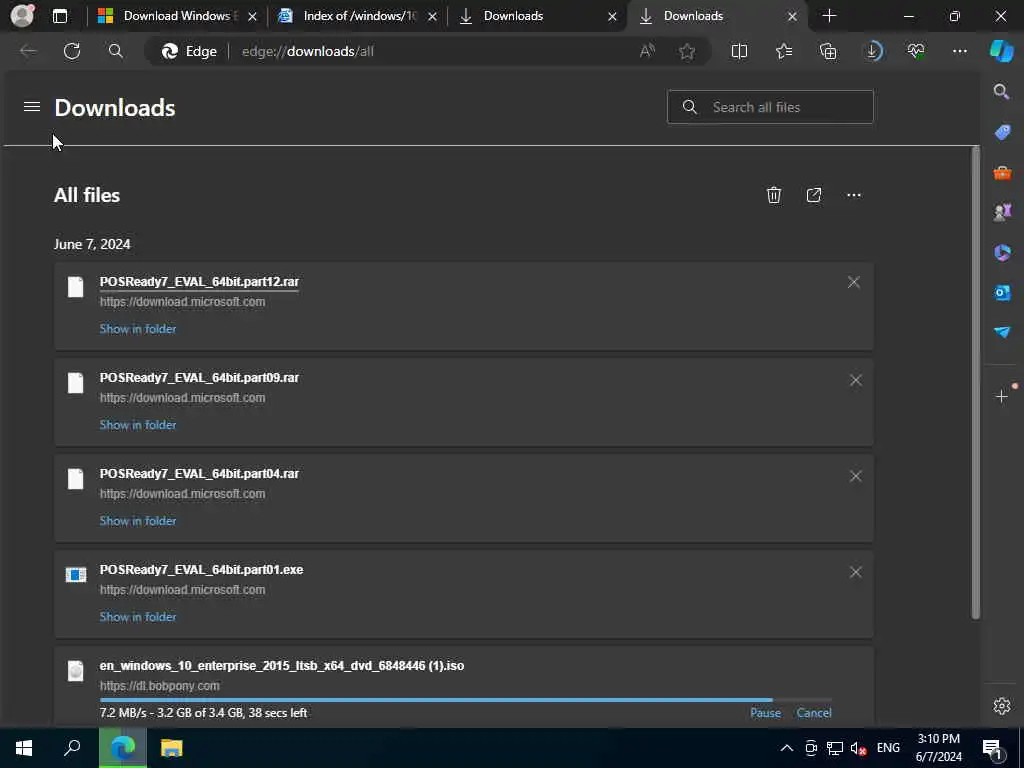The height and width of the screenshot is (768, 1024).
Task: Open the notification center icon
Action: click(993, 748)
